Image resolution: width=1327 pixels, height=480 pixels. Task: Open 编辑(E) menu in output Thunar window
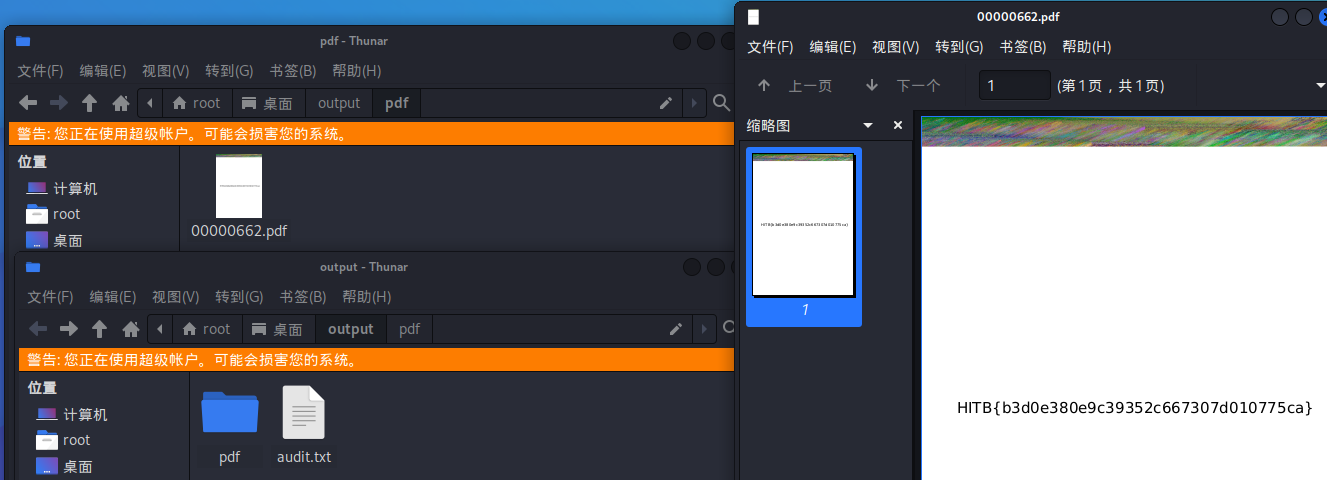pos(113,297)
